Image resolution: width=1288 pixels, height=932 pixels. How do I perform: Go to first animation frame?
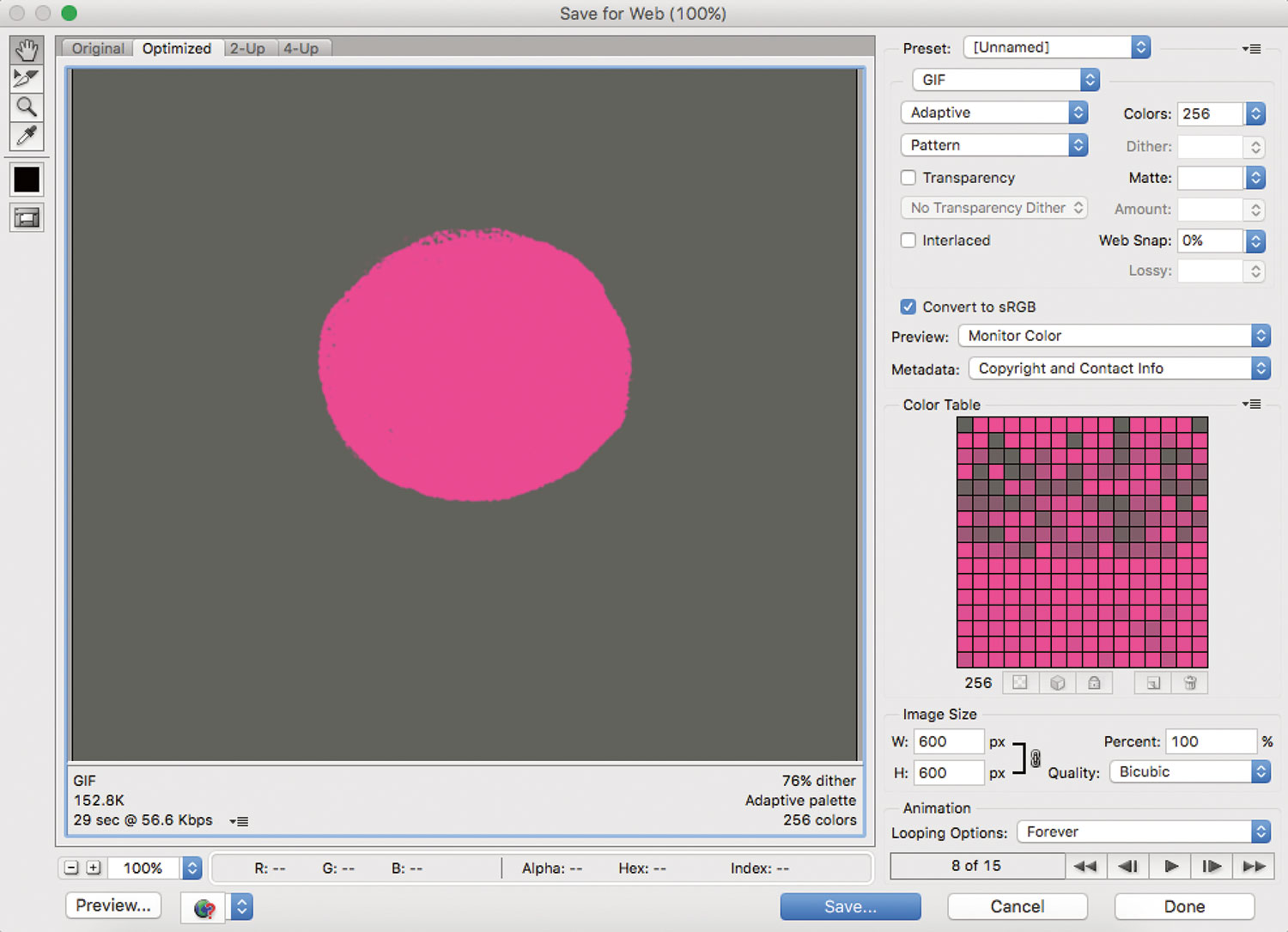[1085, 866]
